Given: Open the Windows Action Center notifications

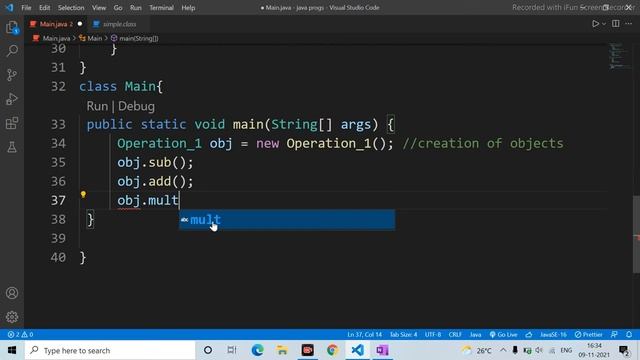Looking at the screenshot, I should click(x=624, y=350).
